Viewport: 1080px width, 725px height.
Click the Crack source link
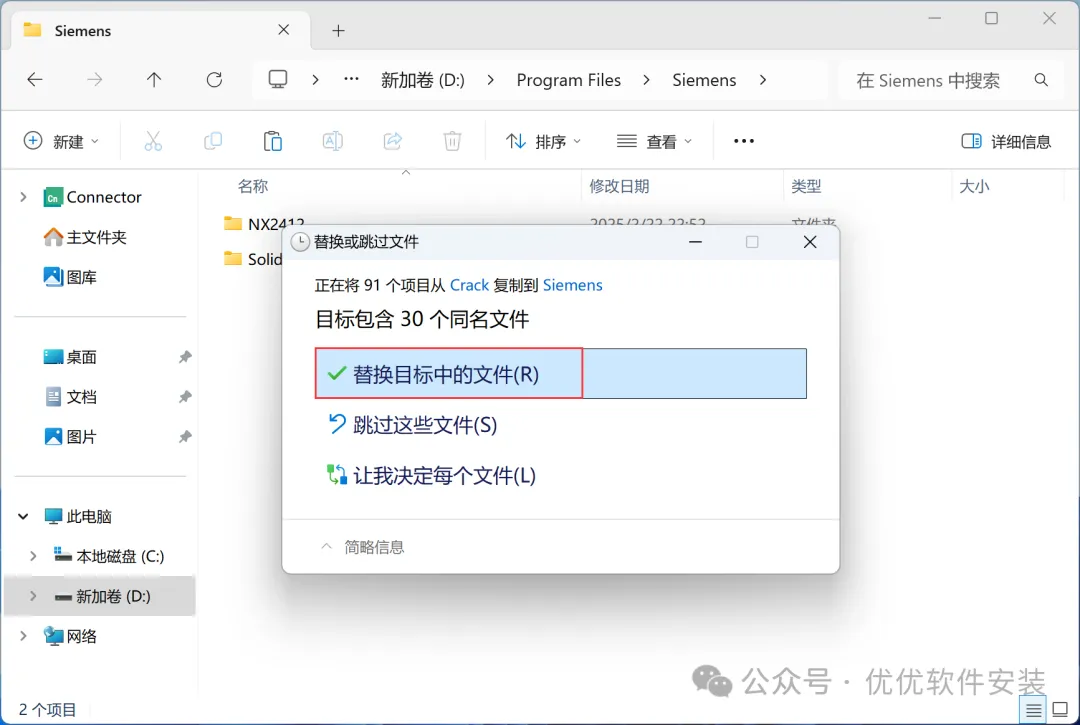(469, 285)
